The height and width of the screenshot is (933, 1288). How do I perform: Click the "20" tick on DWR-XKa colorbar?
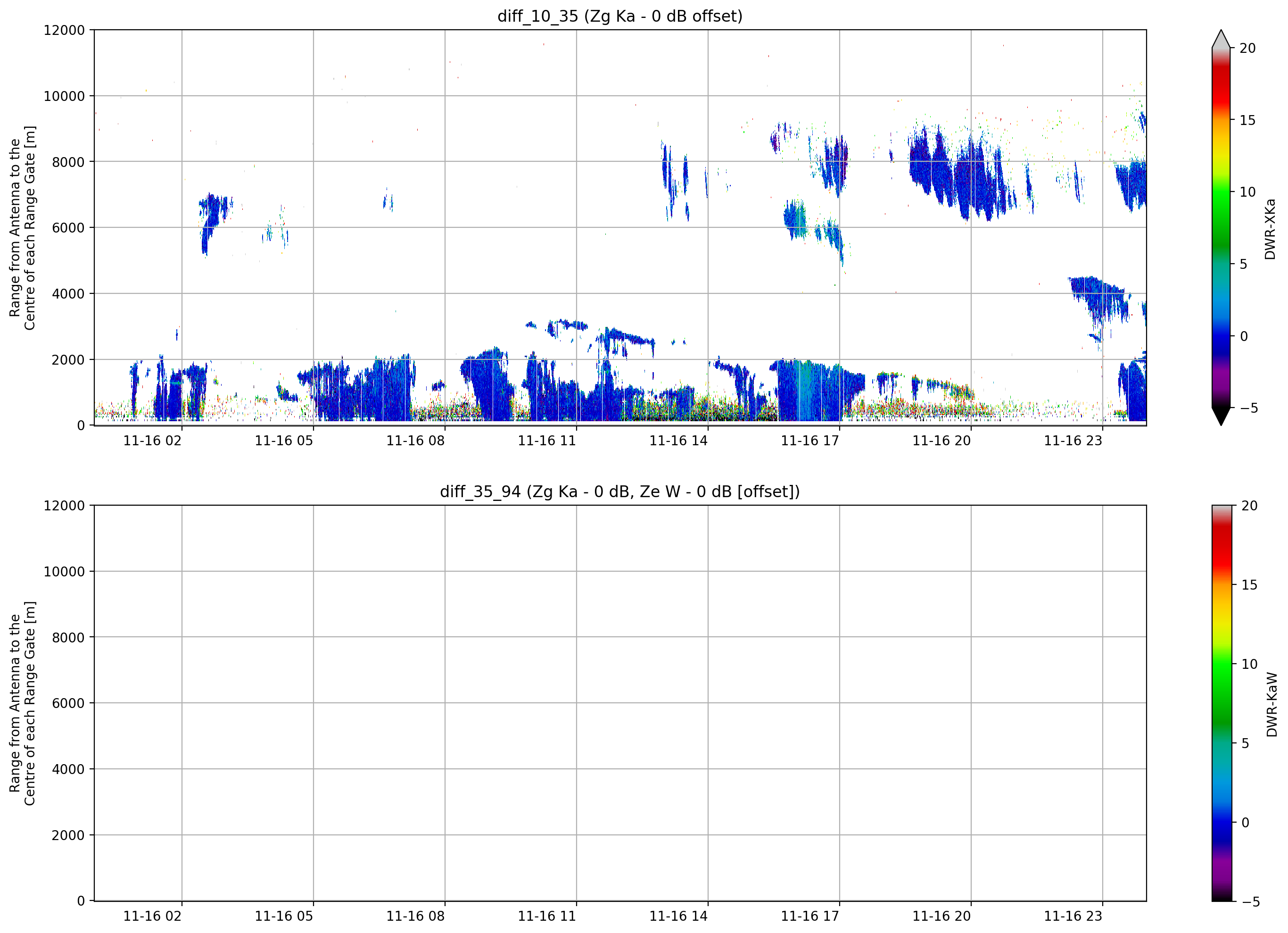[1247, 48]
